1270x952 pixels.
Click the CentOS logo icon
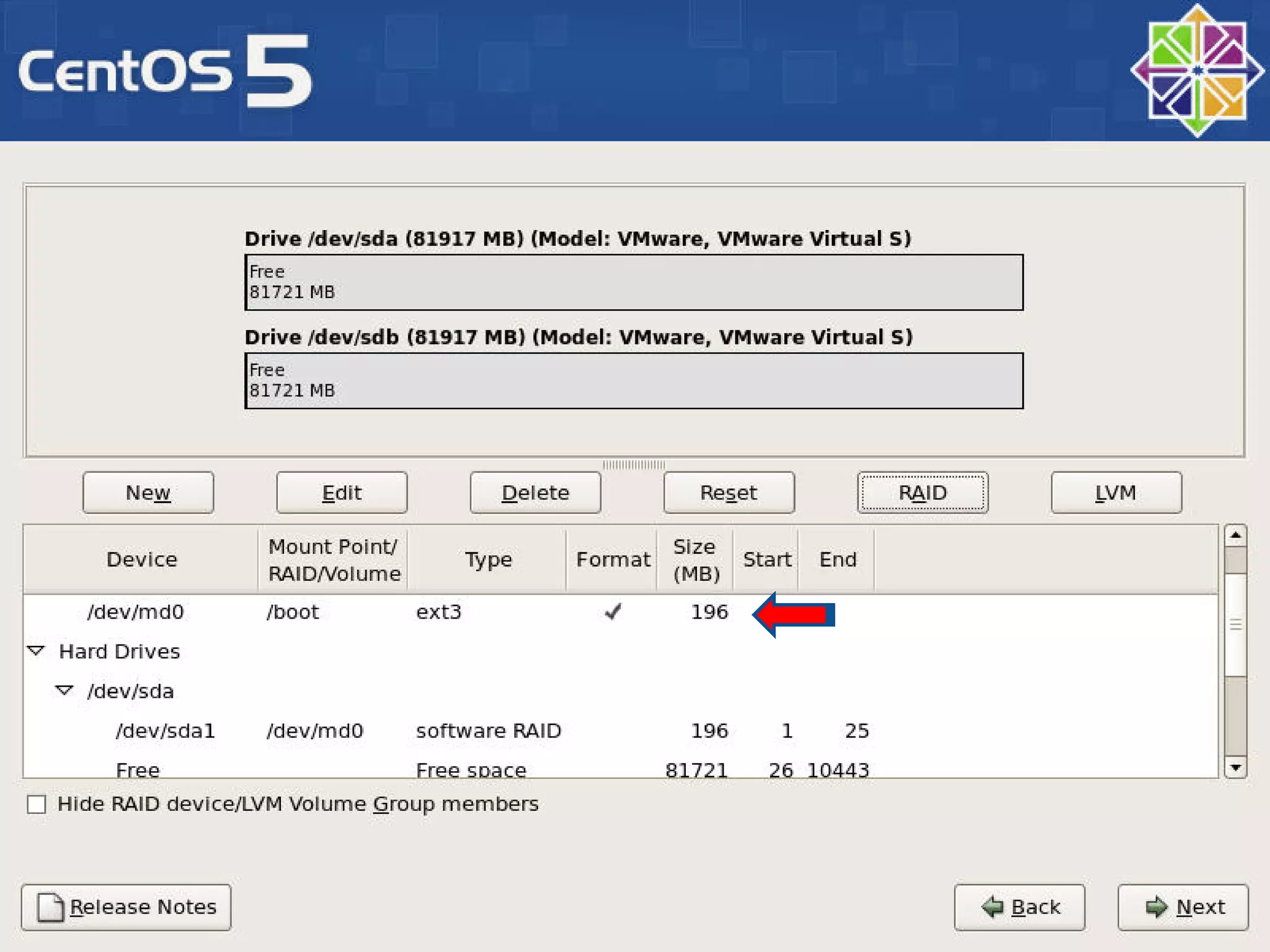tap(1197, 70)
